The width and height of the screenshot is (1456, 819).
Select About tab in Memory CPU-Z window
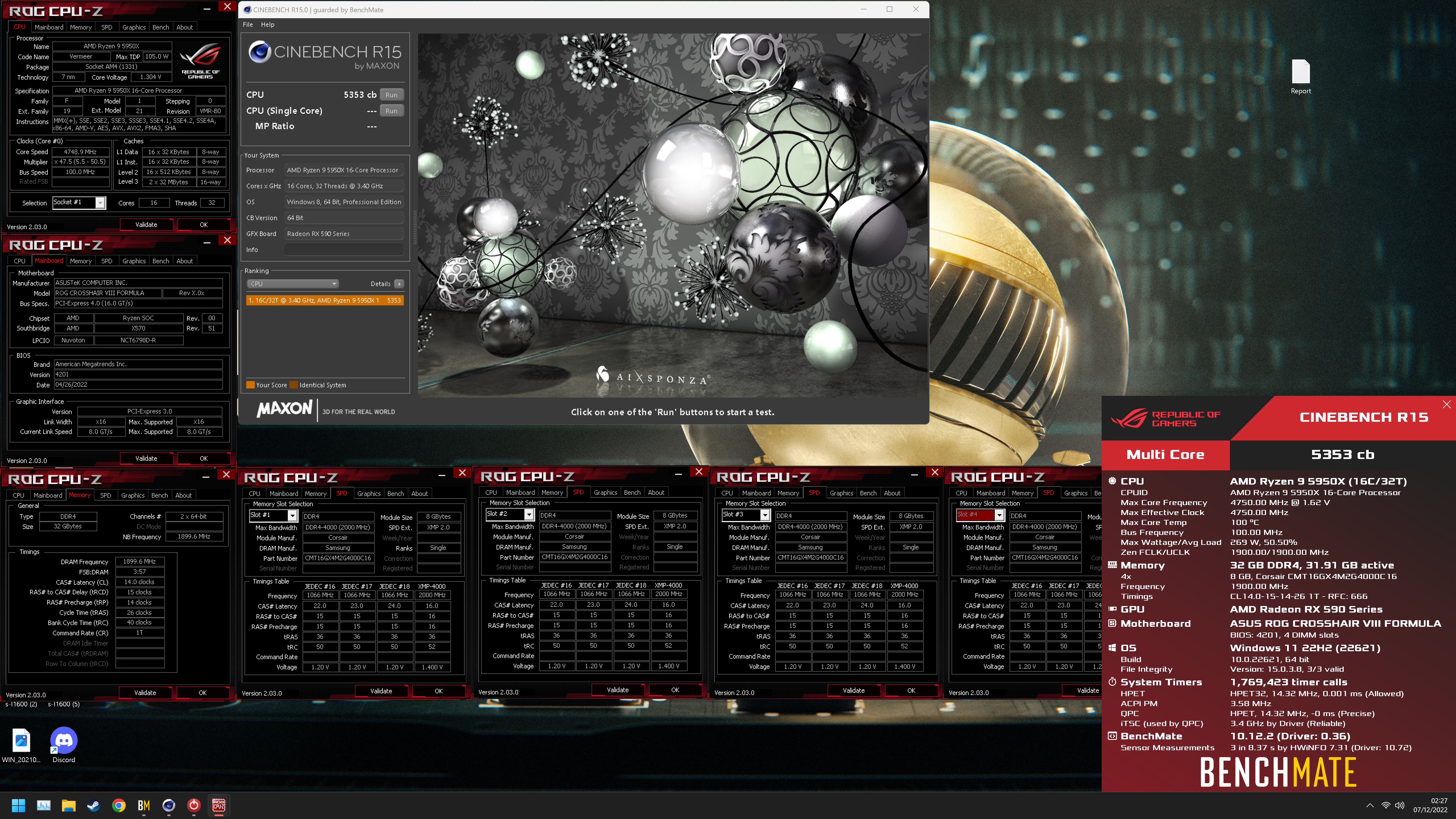[x=183, y=495]
